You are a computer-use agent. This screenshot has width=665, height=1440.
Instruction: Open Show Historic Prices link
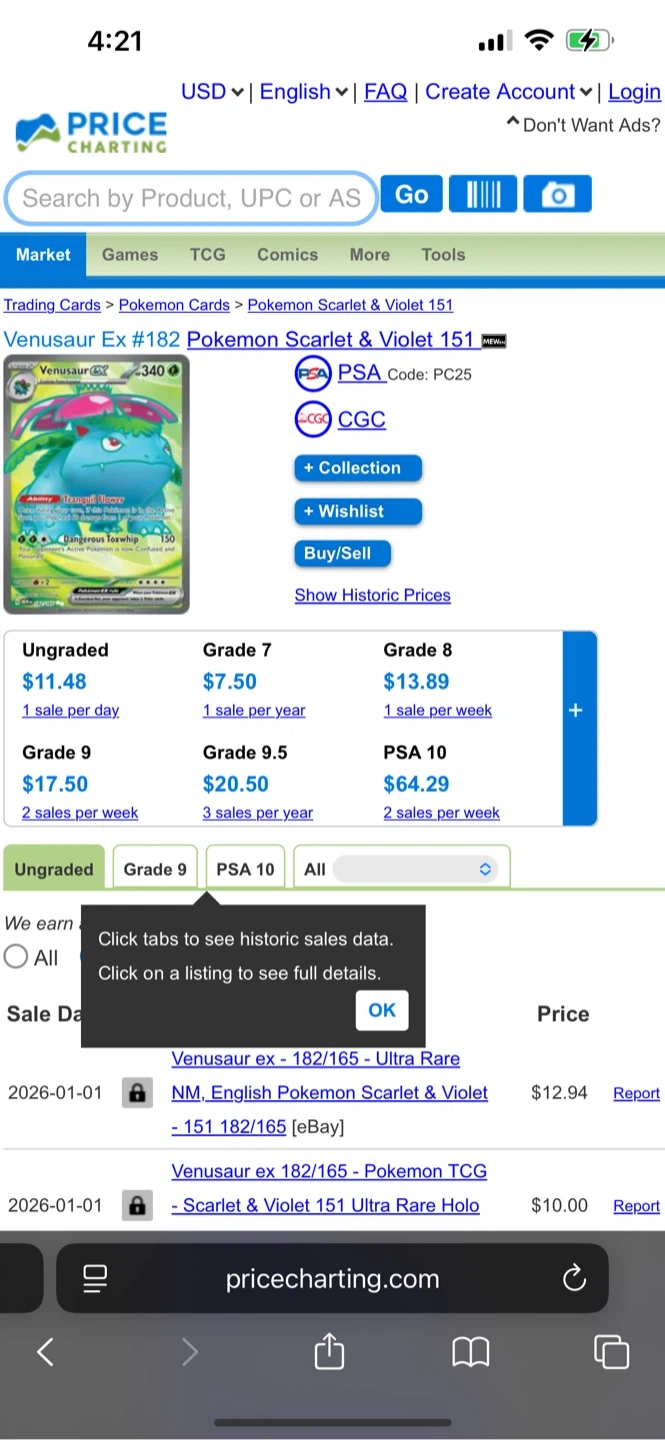click(372, 595)
